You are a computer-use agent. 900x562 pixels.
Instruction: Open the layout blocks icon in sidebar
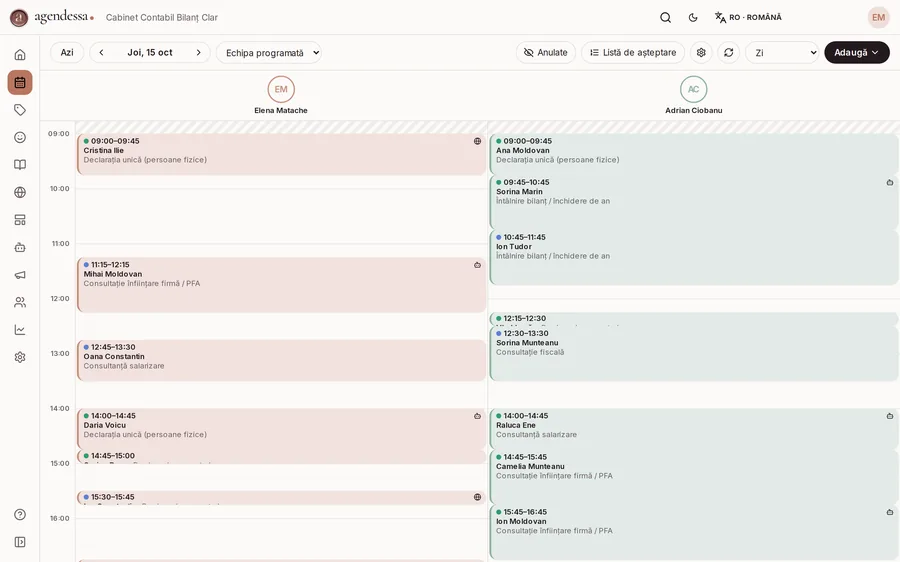pos(20,220)
